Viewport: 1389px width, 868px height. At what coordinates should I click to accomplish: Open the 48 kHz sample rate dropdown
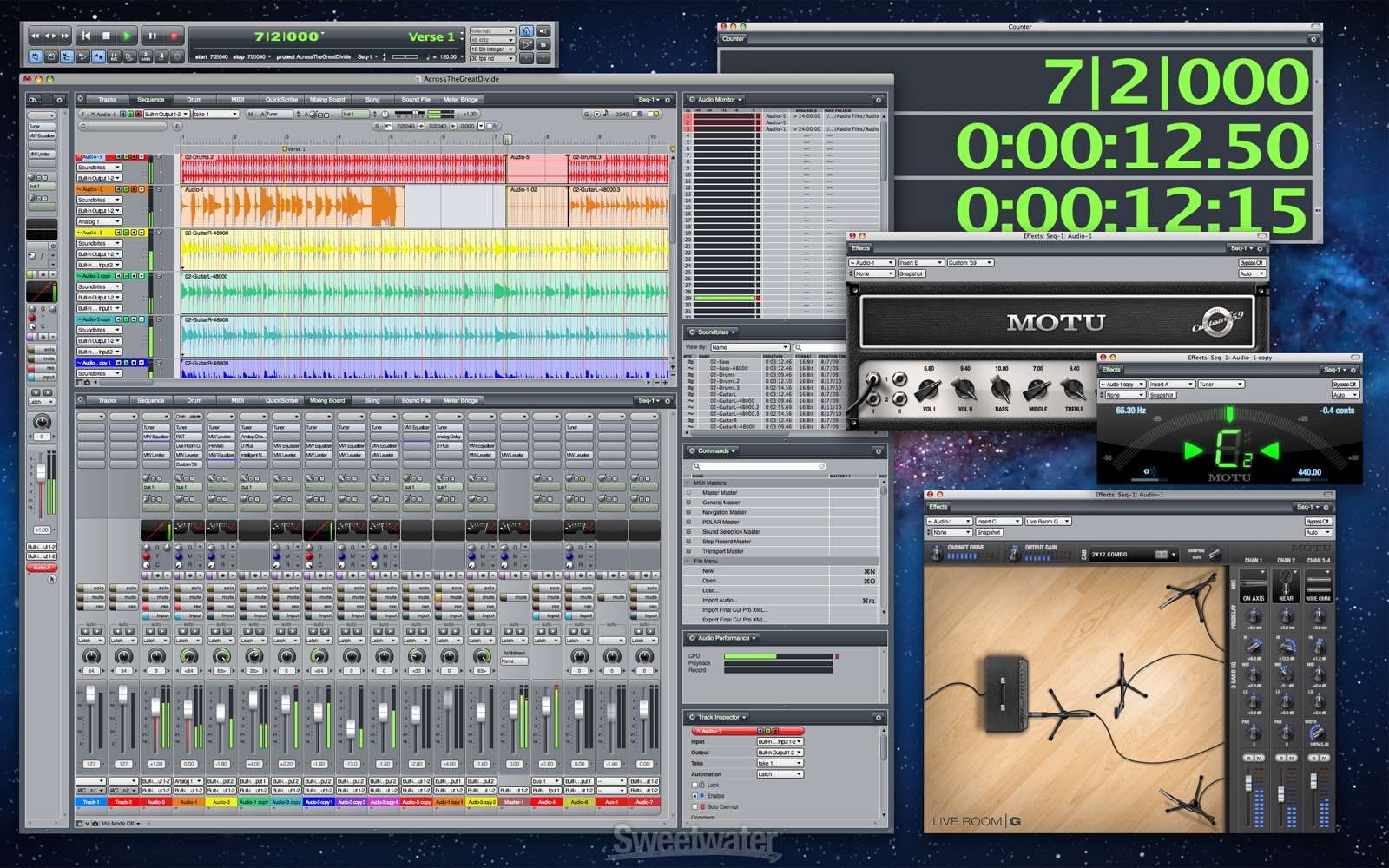(492, 40)
